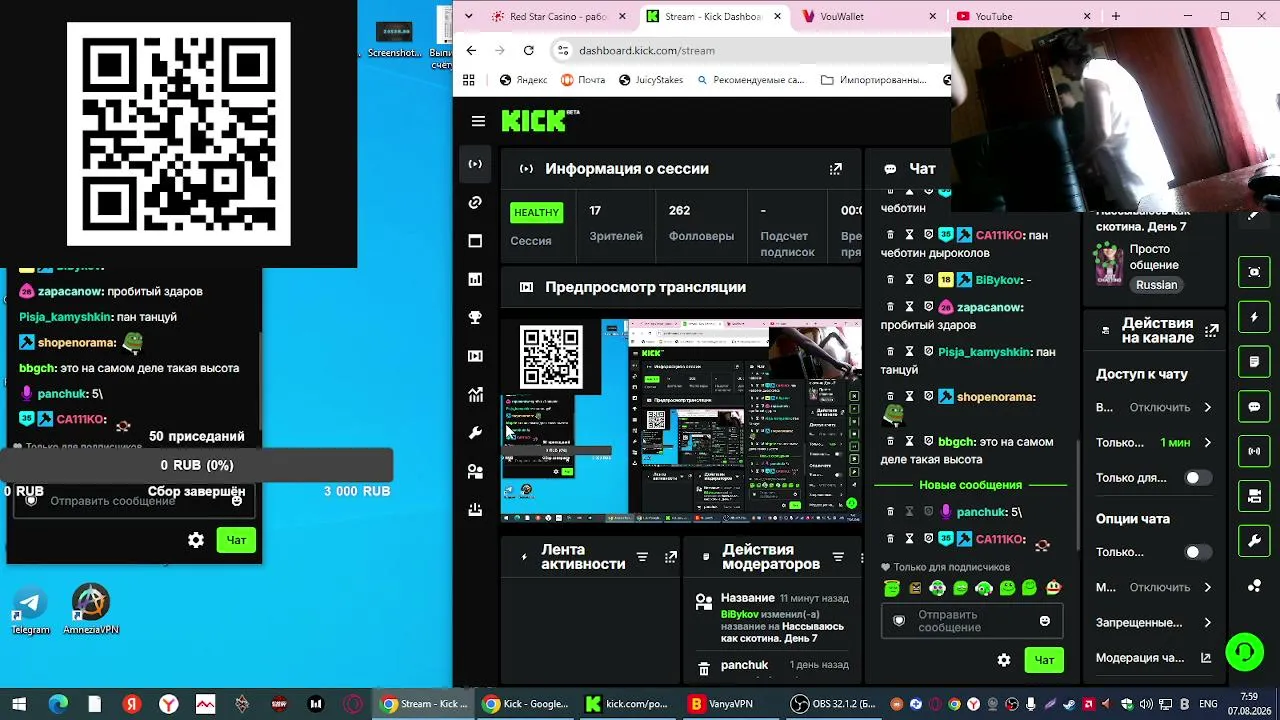Expand the '1 мин' slow mode option
The width and height of the screenshot is (1280, 720).
tap(1155, 443)
